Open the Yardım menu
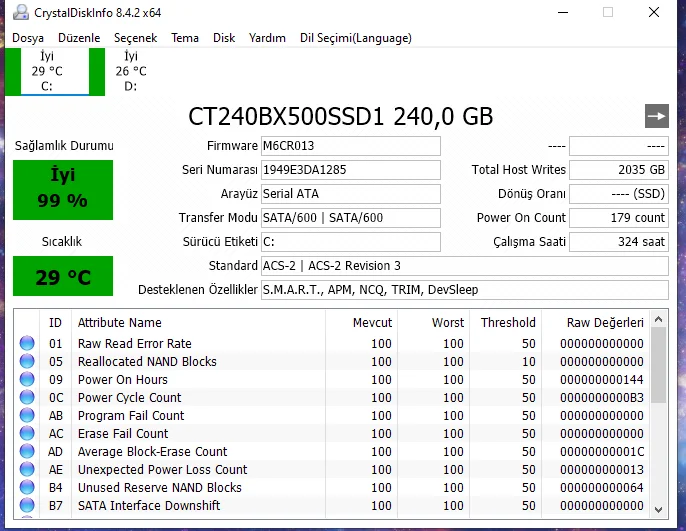The height and width of the screenshot is (531, 686). [x=267, y=38]
